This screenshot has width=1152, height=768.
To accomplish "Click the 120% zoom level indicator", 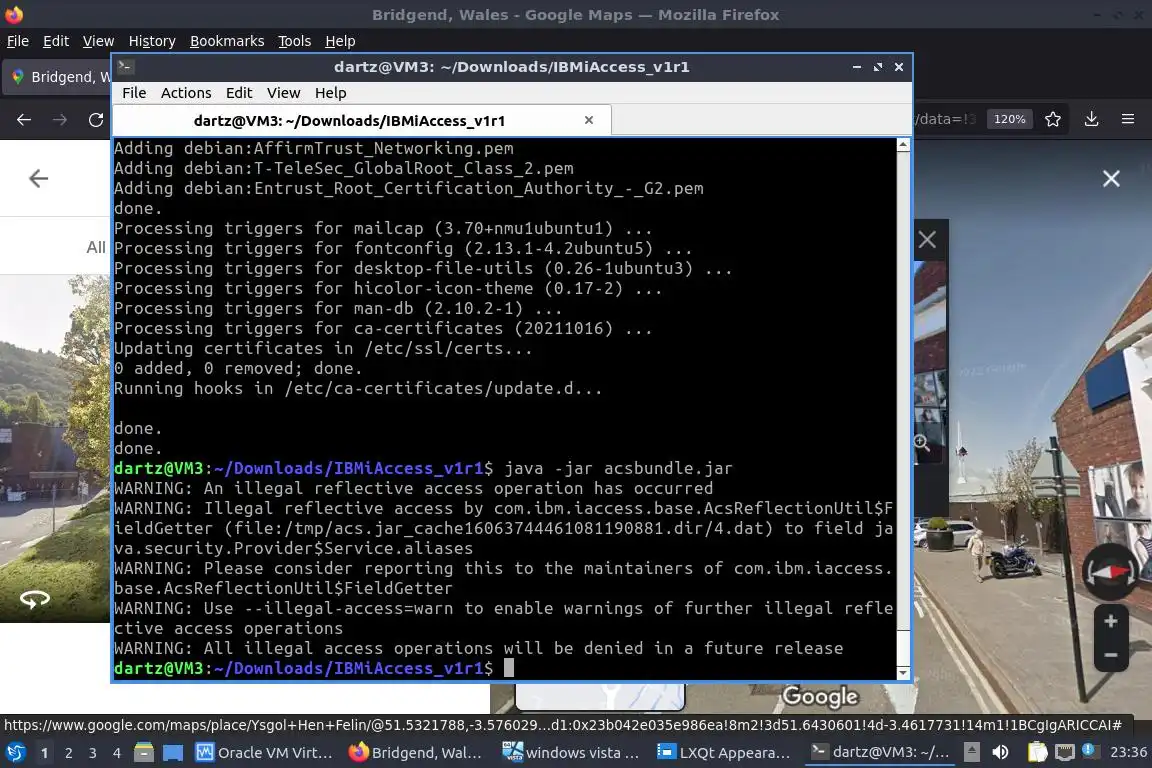I will point(1009,119).
